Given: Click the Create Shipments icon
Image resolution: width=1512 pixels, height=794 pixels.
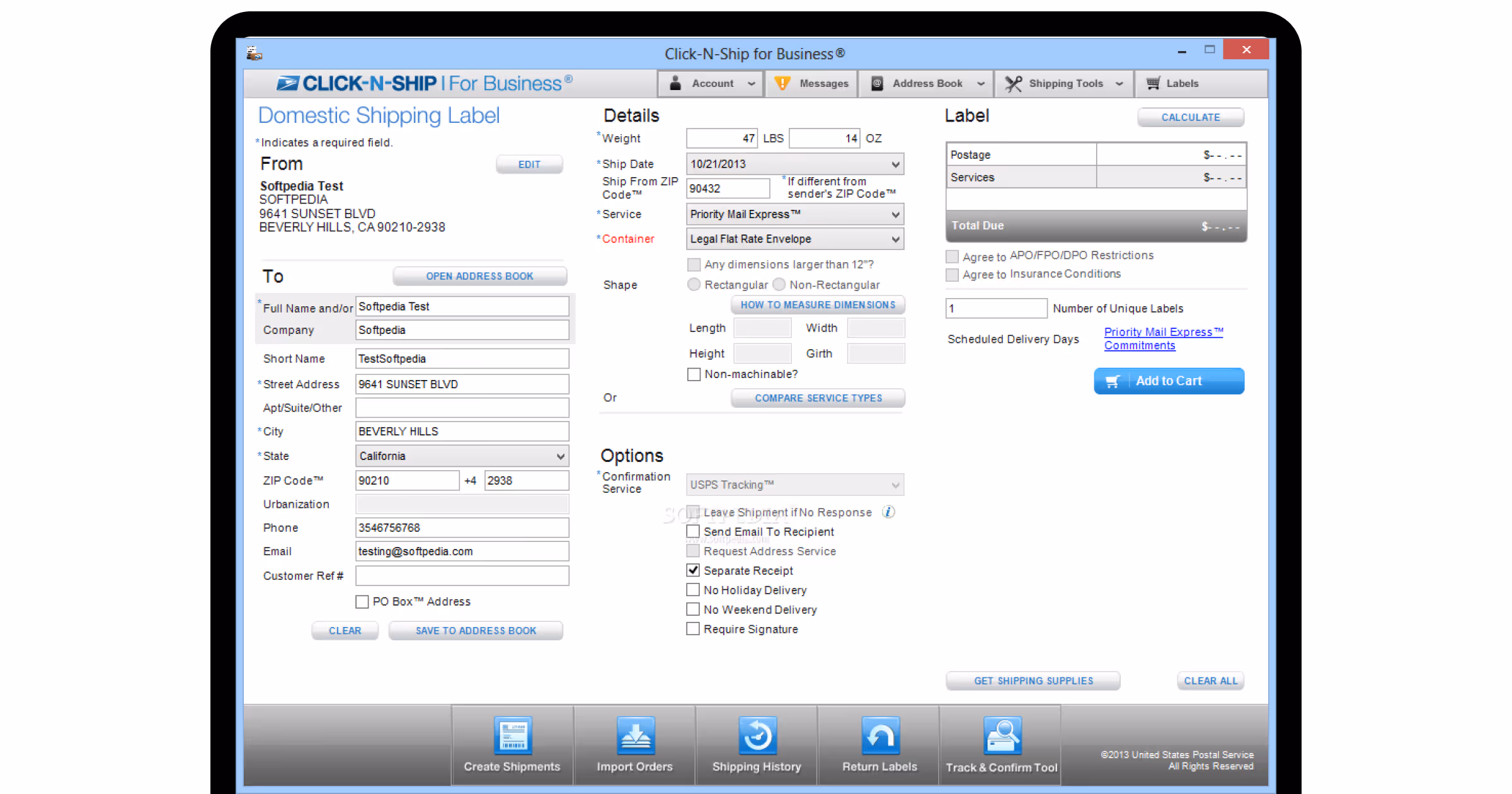Looking at the screenshot, I should pos(512,735).
